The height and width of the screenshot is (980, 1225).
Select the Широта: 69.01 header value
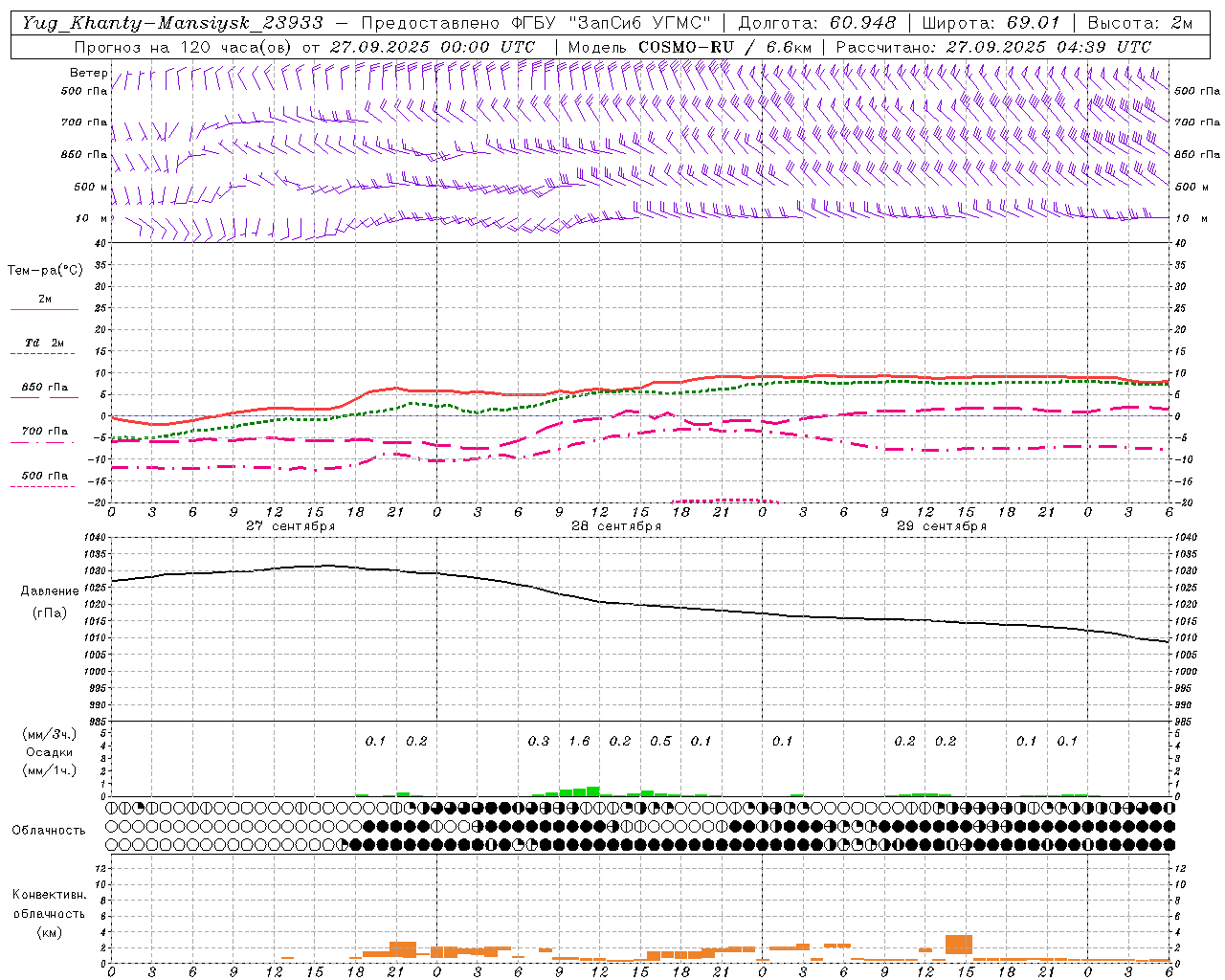pos(991,23)
